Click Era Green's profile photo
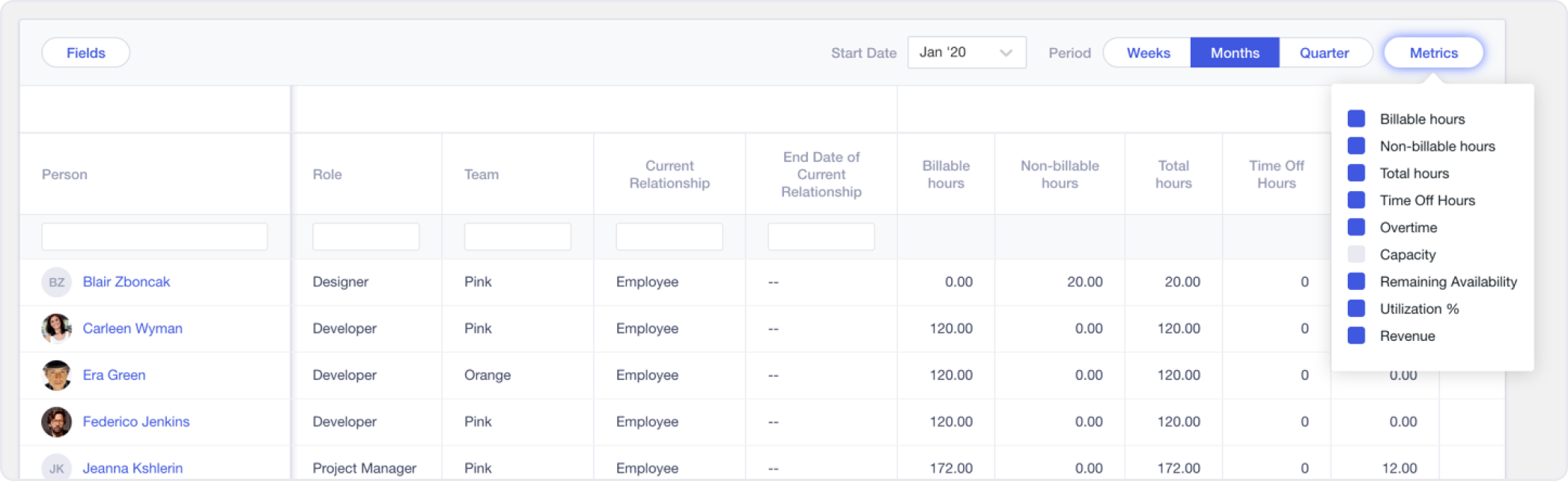 tap(56, 375)
